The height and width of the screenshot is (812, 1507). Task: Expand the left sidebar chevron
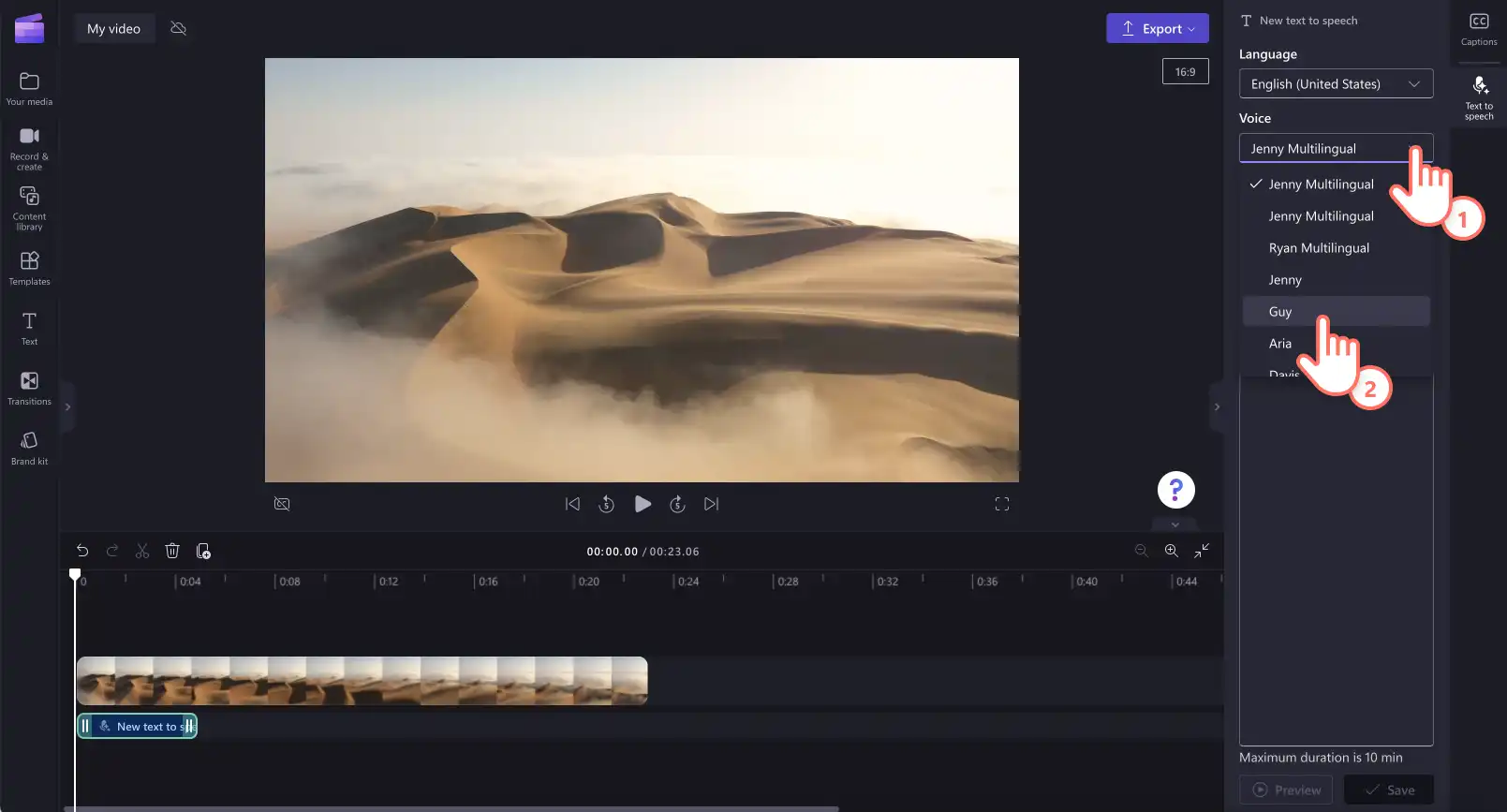[67, 406]
